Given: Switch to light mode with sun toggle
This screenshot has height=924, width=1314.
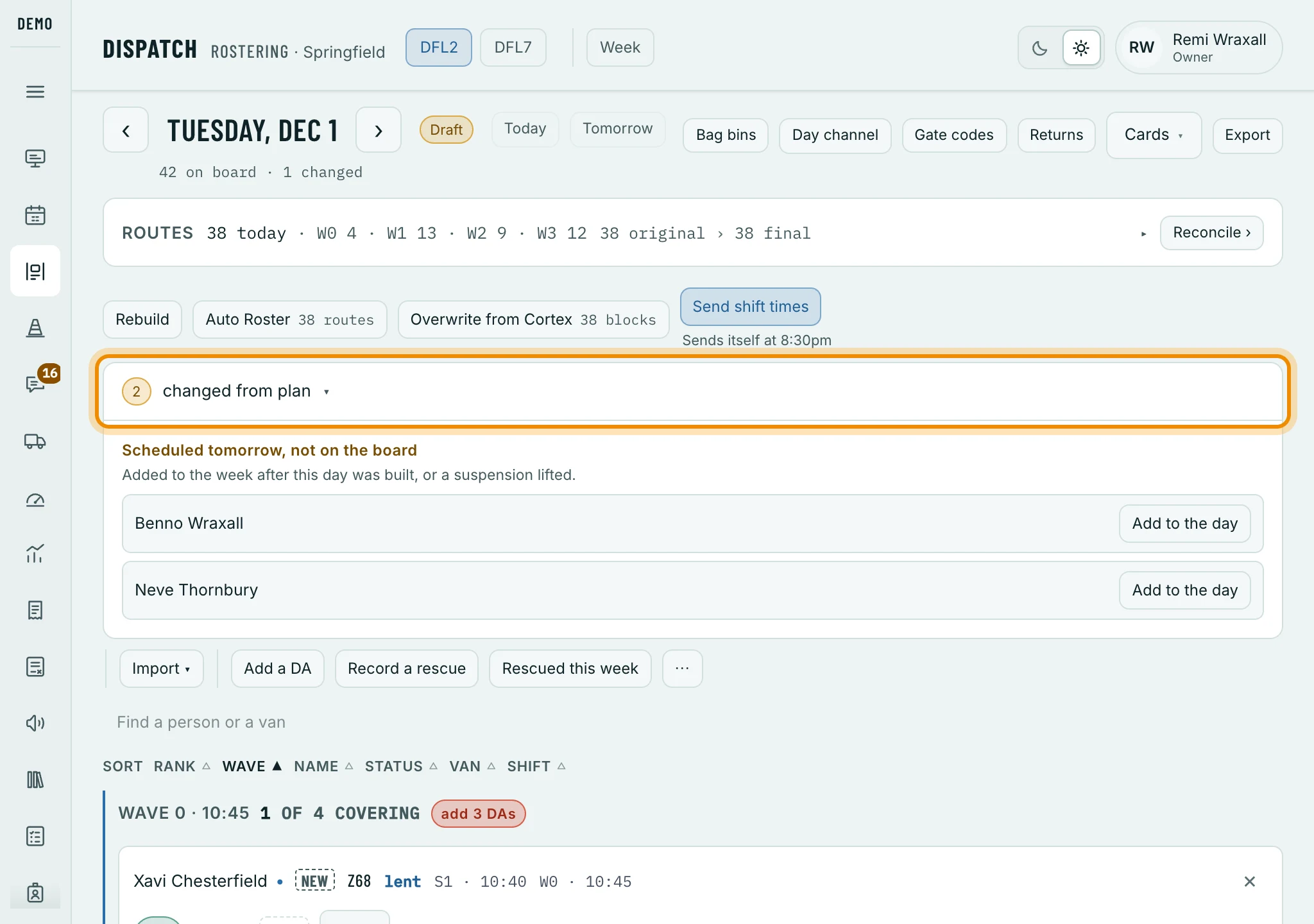Looking at the screenshot, I should point(1081,48).
